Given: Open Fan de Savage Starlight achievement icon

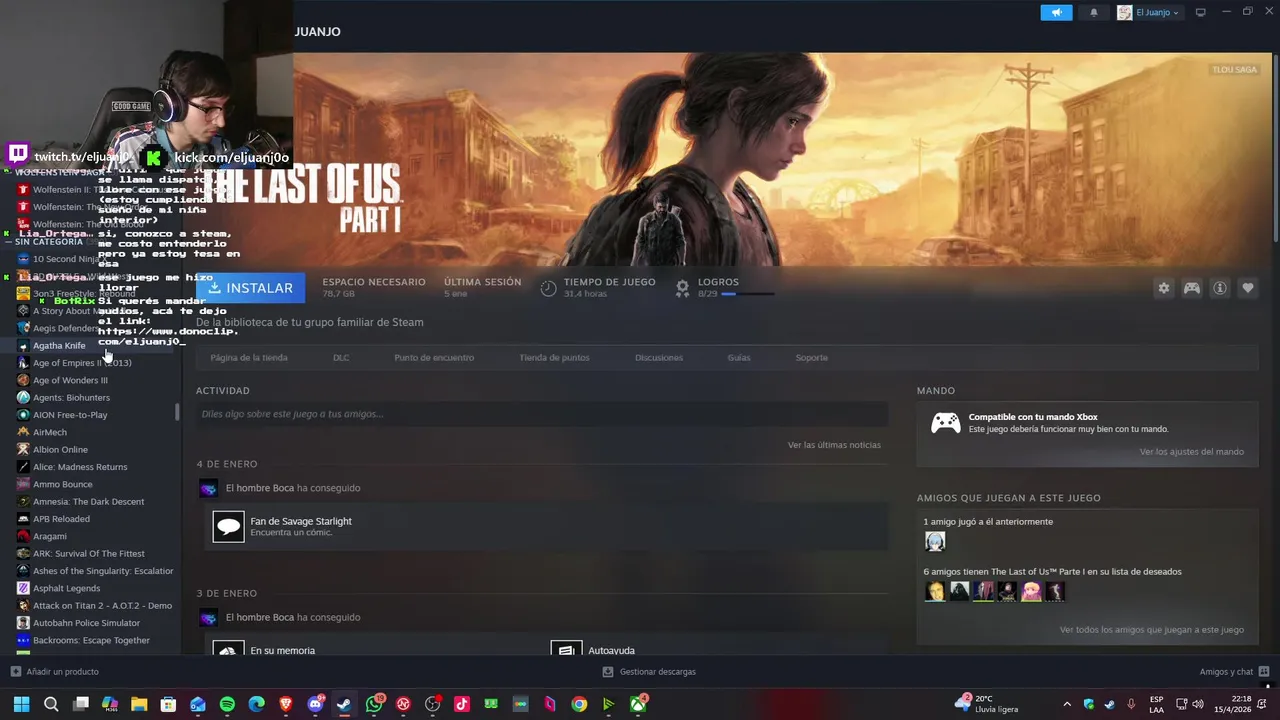Looking at the screenshot, I should click(229, 526).
